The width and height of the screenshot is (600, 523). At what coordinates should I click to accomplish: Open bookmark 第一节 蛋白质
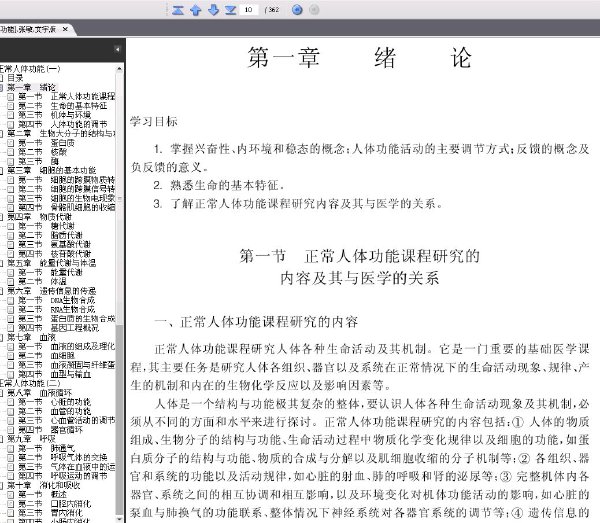(x=46, y=143)
